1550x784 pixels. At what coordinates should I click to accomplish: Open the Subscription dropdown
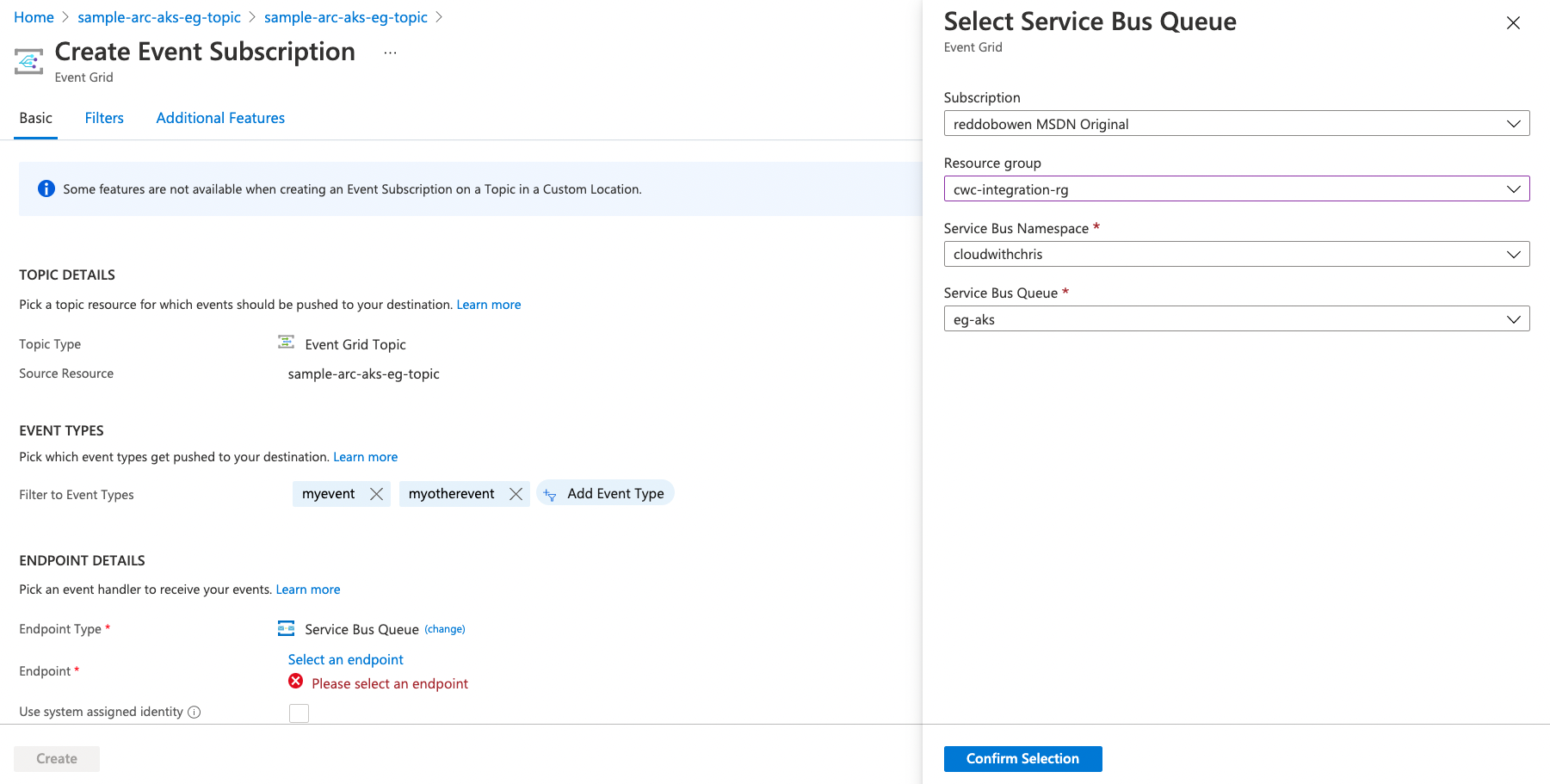pyautogui.click(x=1237, y=123)
